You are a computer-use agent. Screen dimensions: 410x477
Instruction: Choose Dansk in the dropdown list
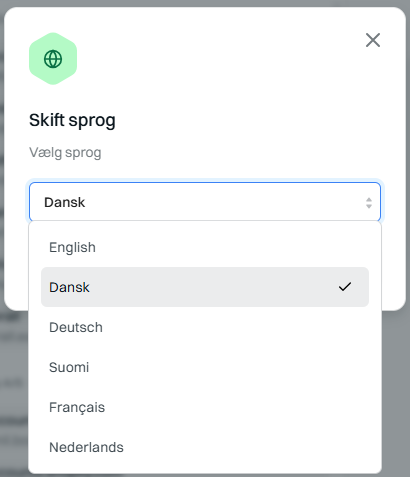pyautogui.click(x=205, y=287)
